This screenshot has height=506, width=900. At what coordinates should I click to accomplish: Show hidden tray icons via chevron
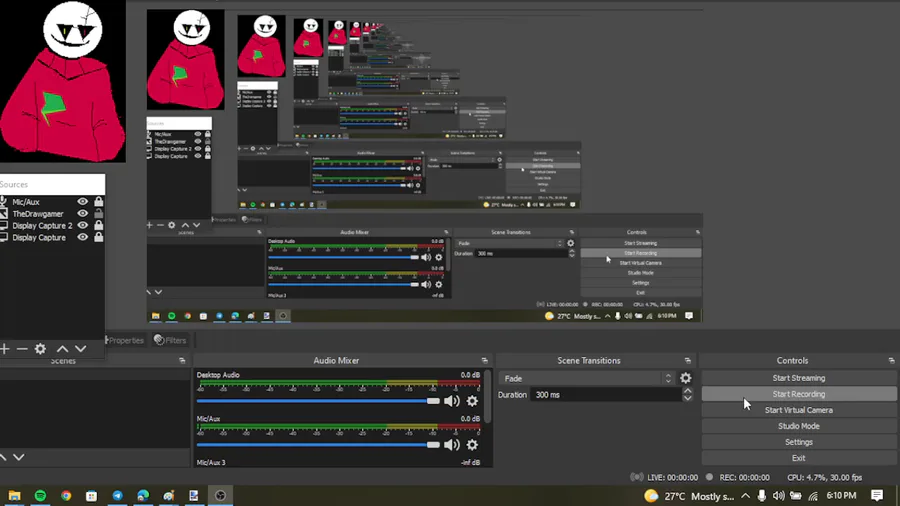coord(745,496)
